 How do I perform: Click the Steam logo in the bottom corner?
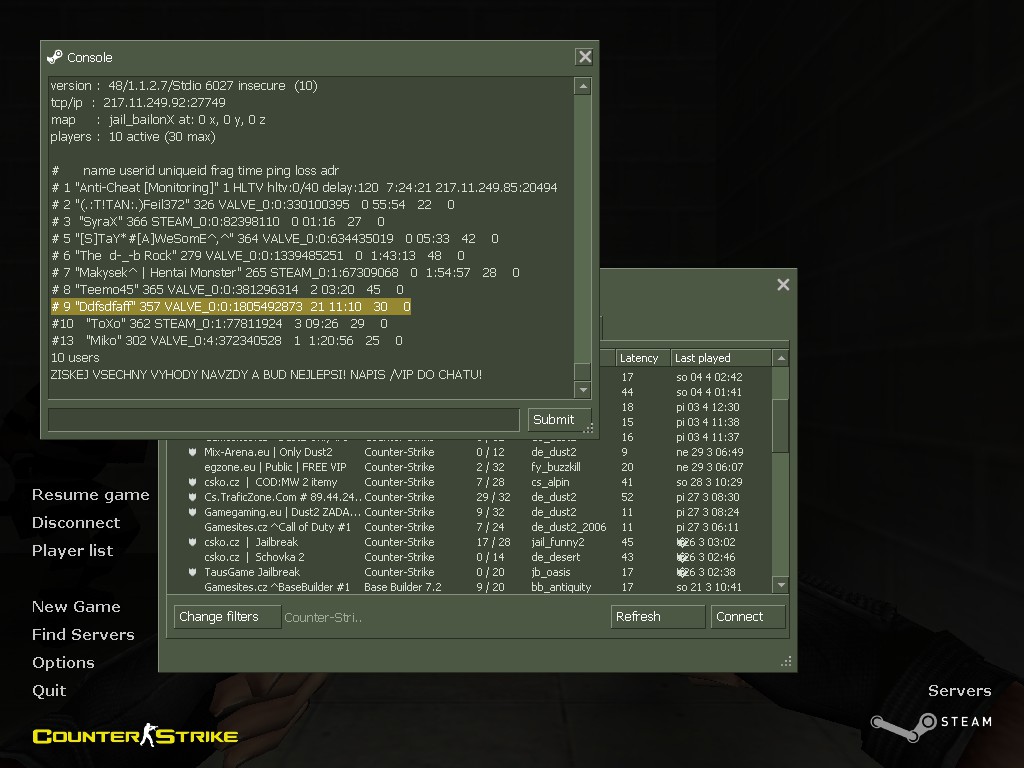tap(932, 726)
